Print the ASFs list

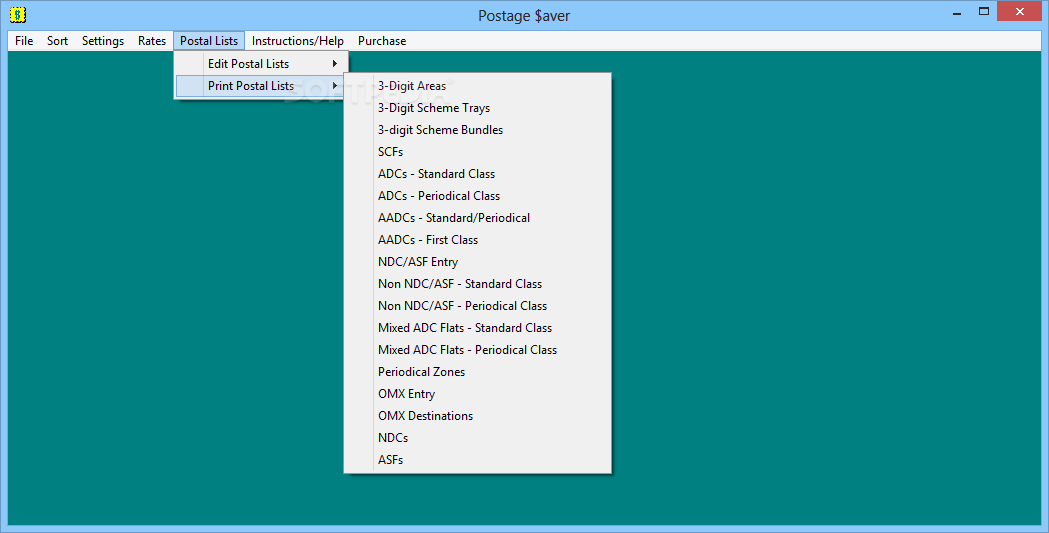478,459
